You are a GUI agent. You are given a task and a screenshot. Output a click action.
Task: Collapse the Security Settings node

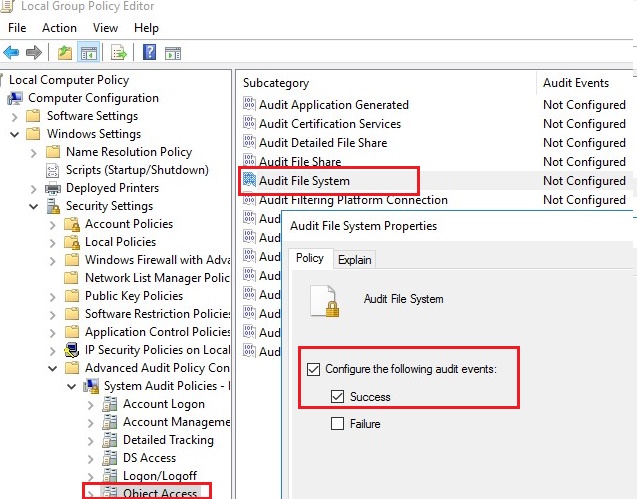(34, 206)
